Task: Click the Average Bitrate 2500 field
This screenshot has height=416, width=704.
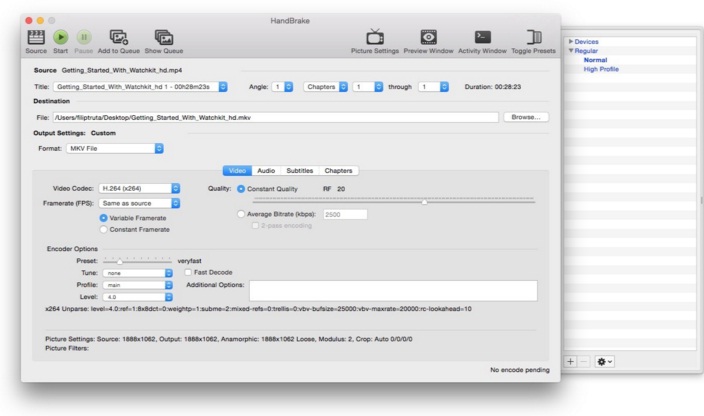Action: click(345, 215)
